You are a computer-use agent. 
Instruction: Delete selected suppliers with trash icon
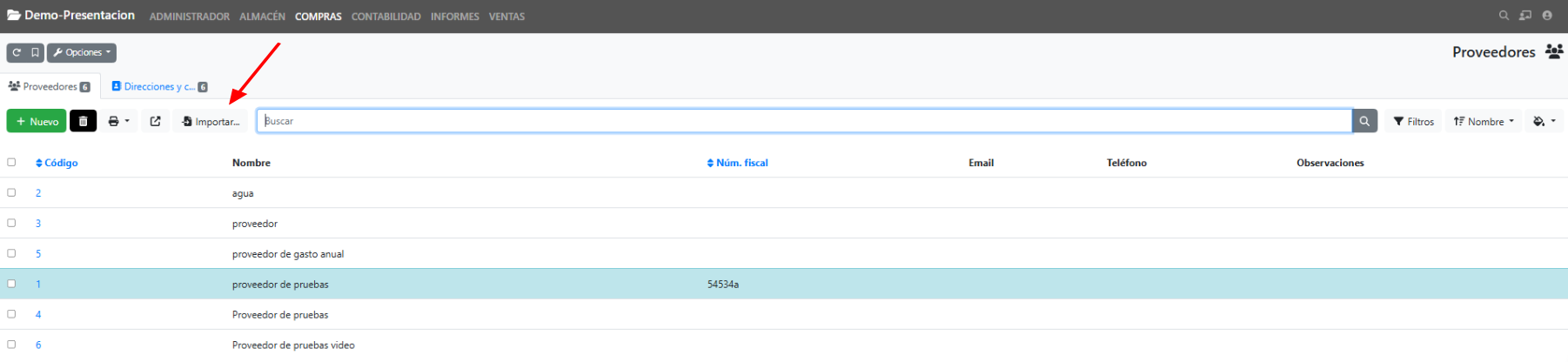(83, 122)
